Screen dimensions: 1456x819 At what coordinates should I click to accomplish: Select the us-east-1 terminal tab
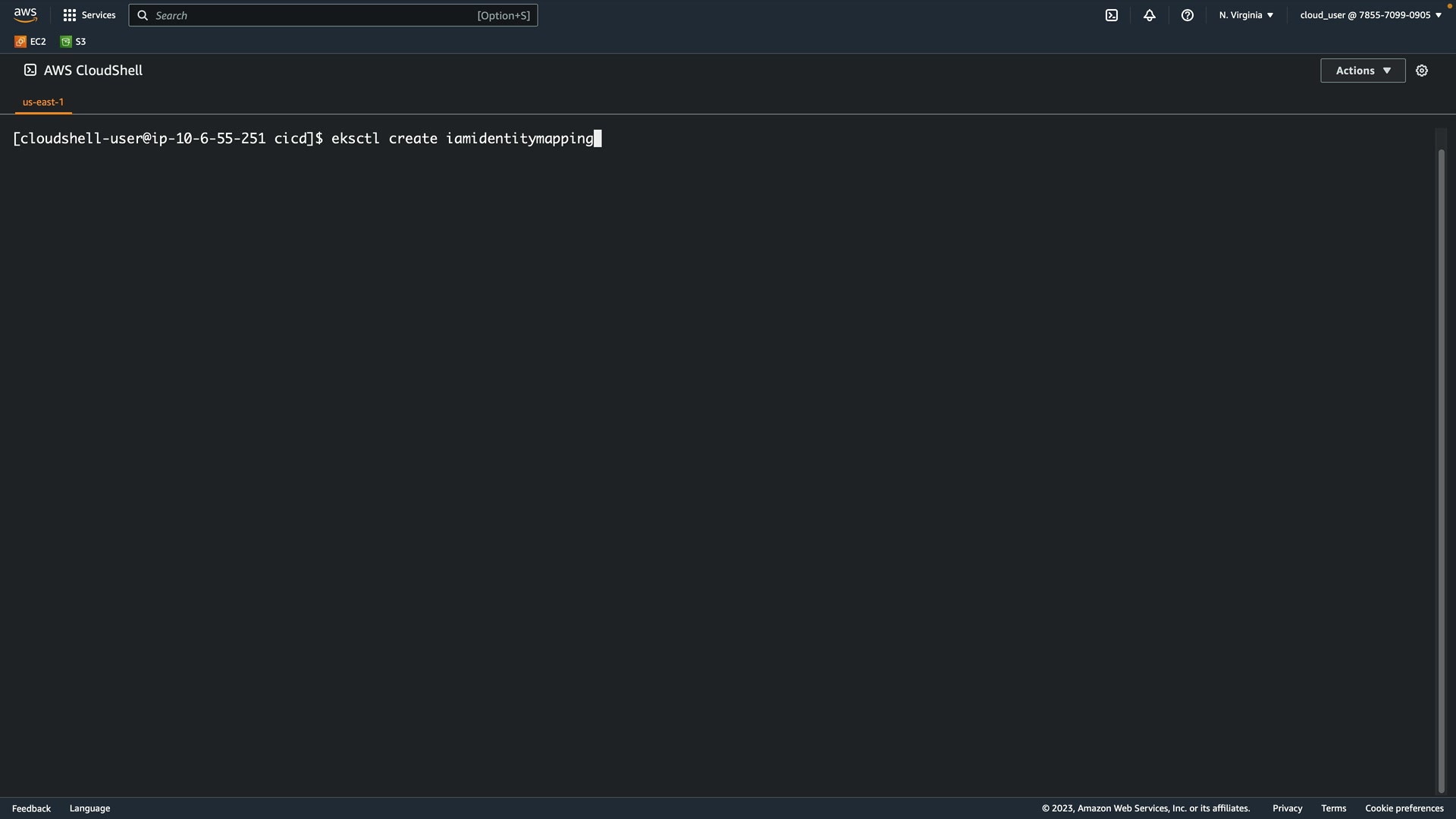point(43,102)
